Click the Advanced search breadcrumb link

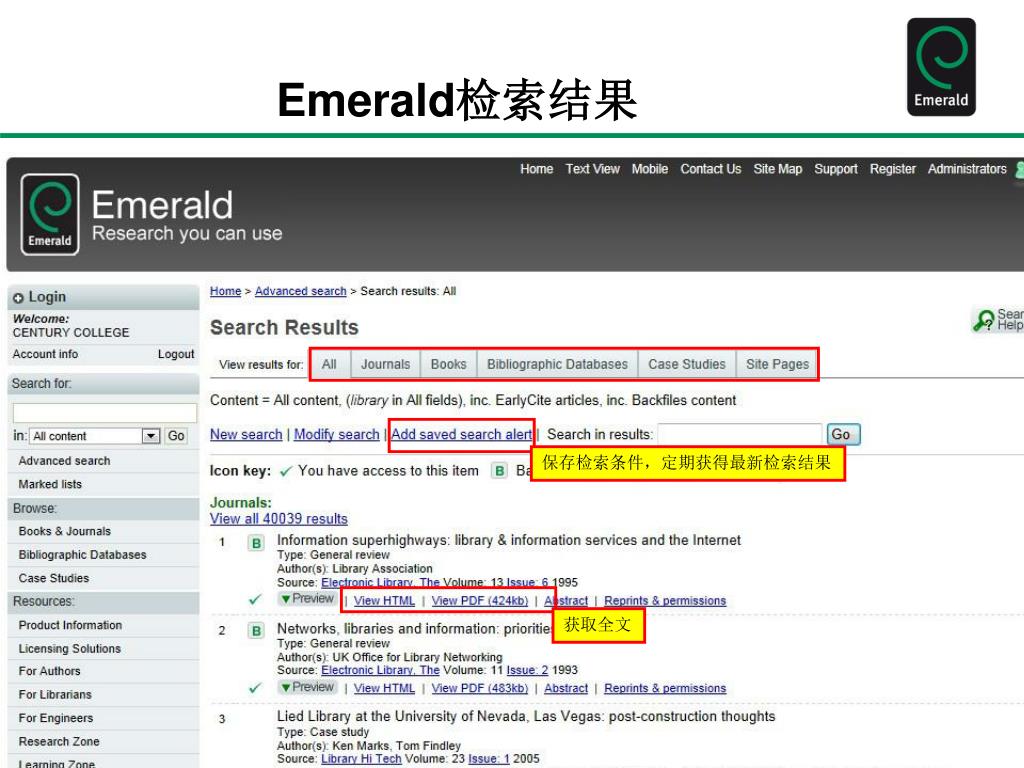pos(300,291)
